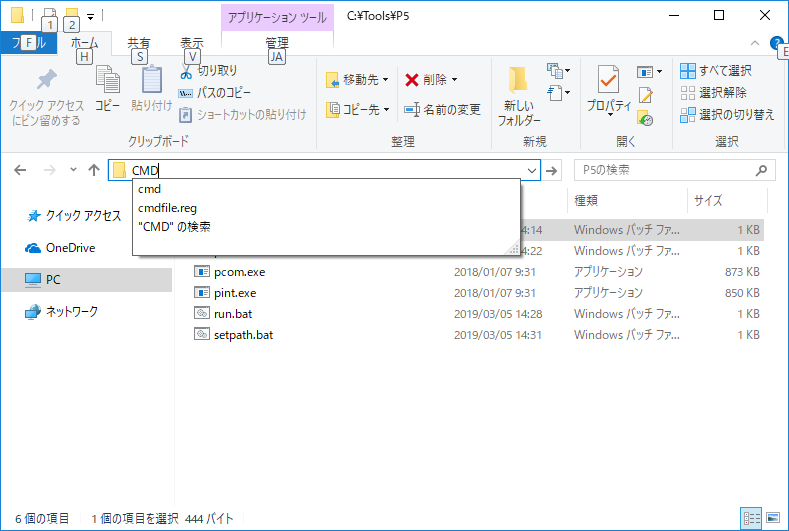Click Cut (切り取り) scissors icon
The image size is (789, 531).
tap(186, 71)
